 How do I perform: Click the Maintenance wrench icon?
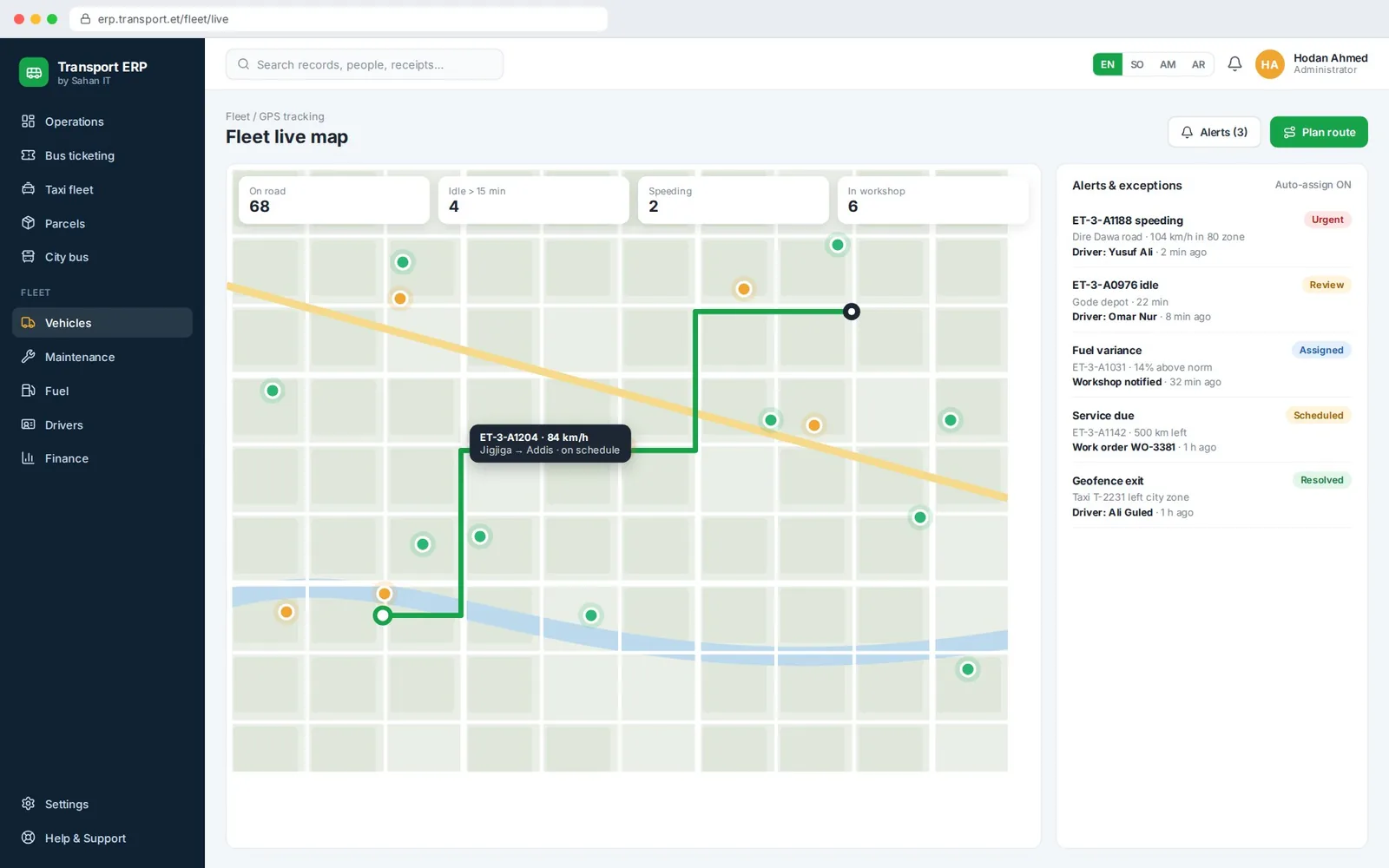point(29,357)
